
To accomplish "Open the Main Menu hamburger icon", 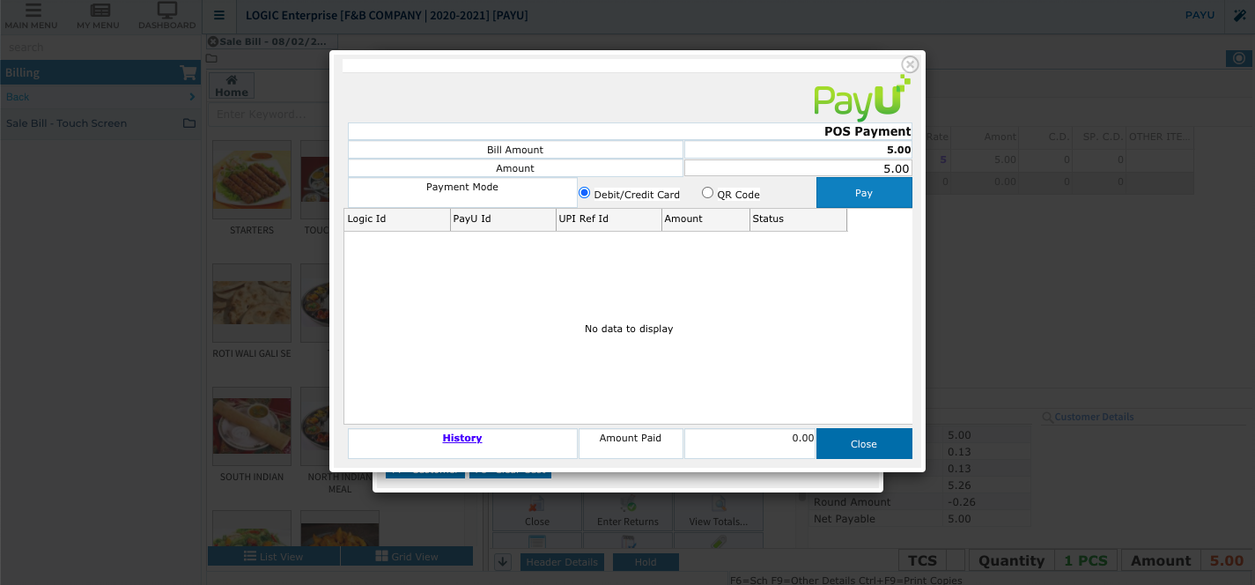I will pos(32,10).
